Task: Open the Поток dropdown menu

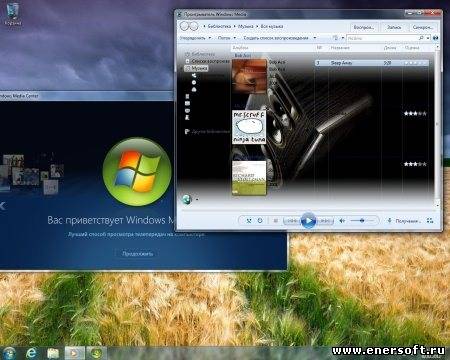Action: (227, 38)
